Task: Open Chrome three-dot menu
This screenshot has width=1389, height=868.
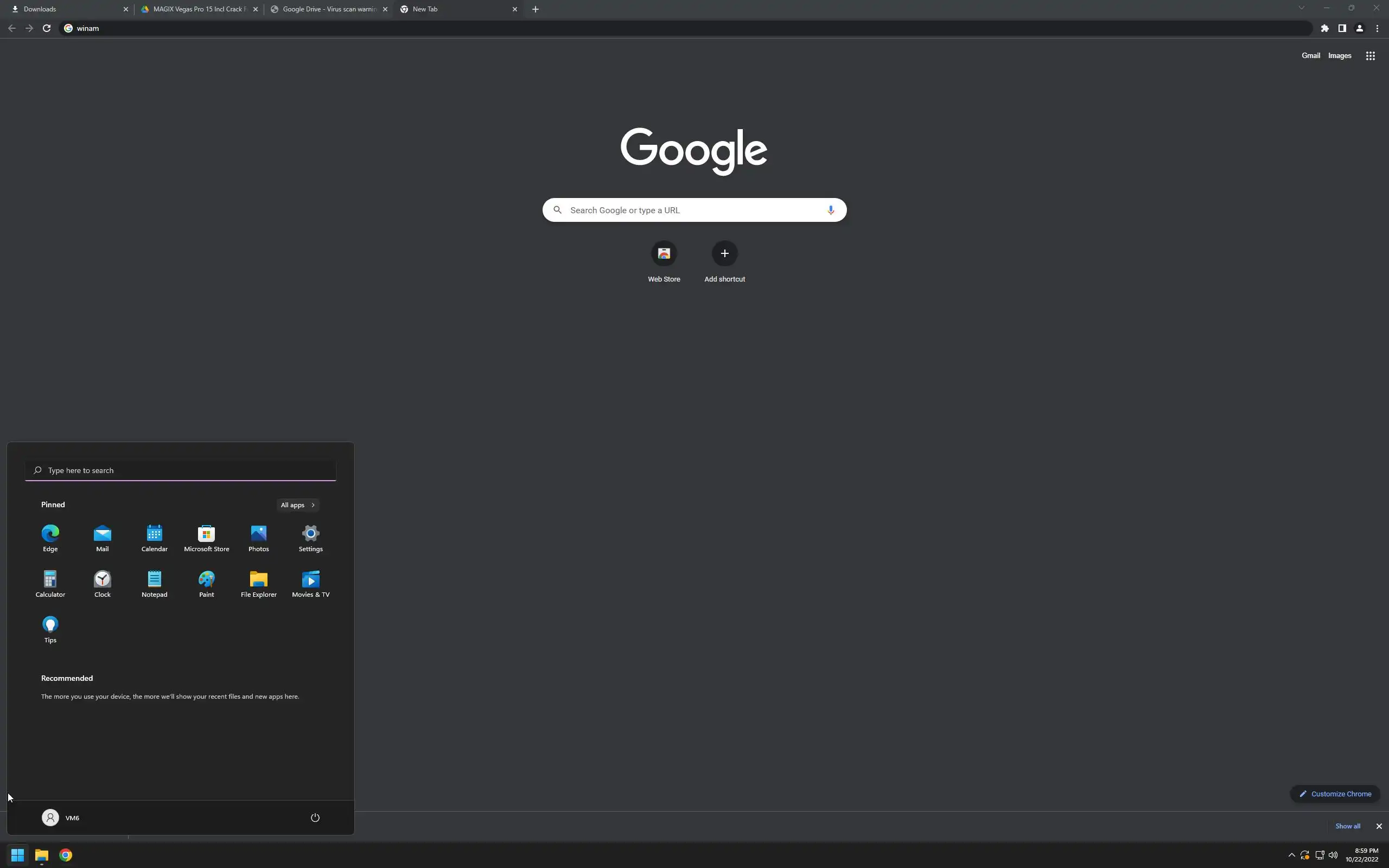Action: tap(1377, 28)
